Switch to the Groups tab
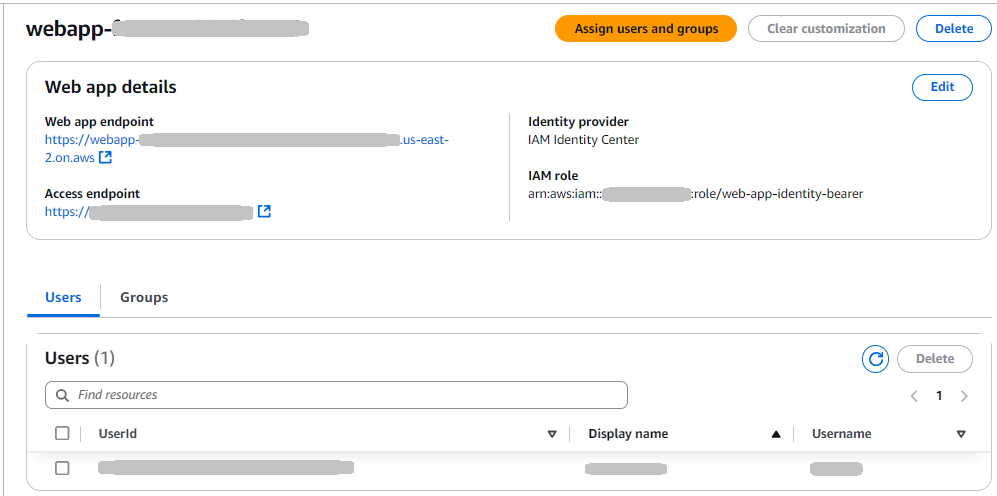Viewport: 997px width, 496px height. 144,297
